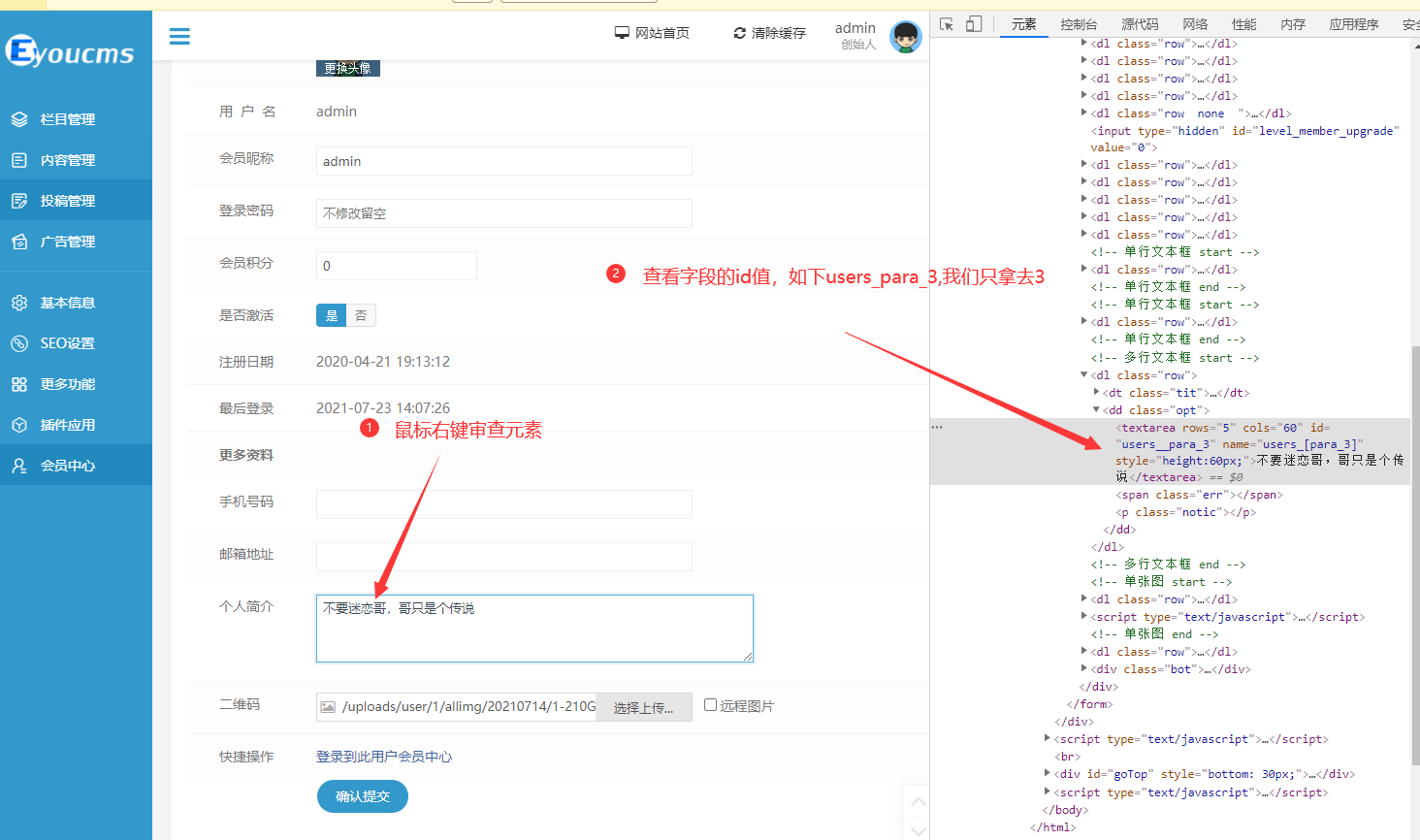Screen dimensions: 1420x840
Task: Click the monitor icon for 网站首页
Action: coord(622,33)
